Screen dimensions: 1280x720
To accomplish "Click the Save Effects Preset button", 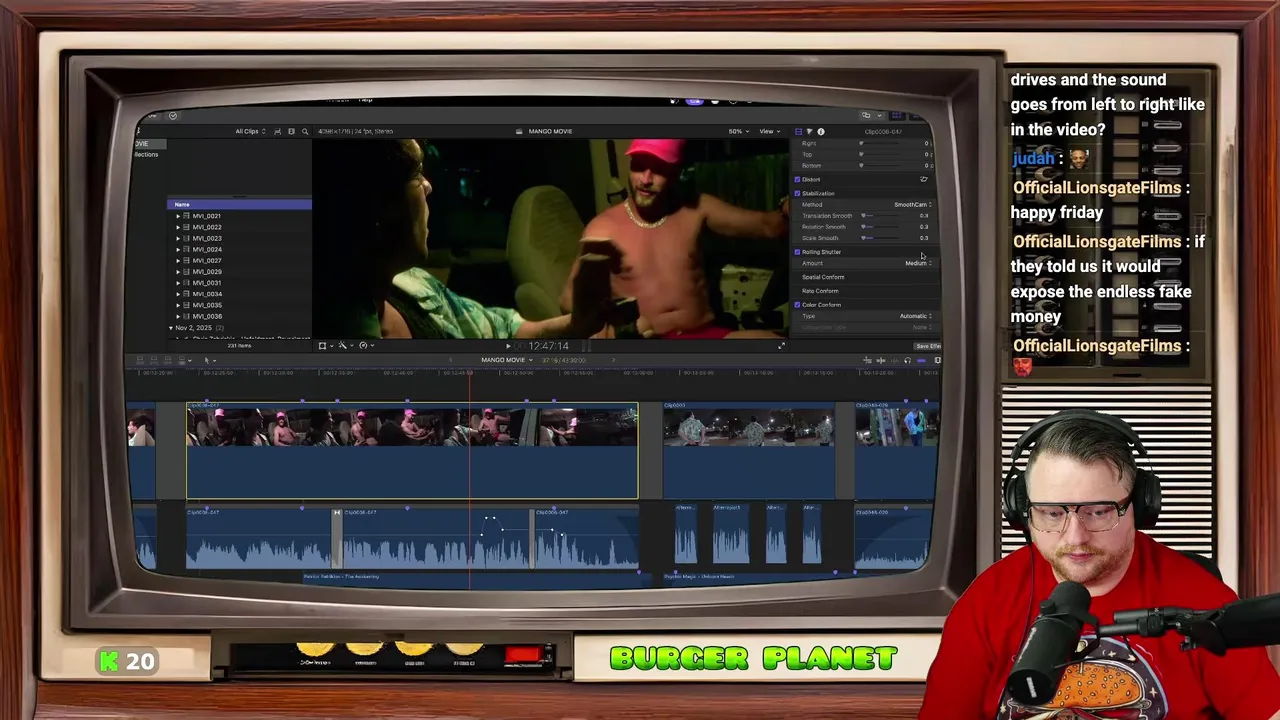I will (x=927, y=346).
